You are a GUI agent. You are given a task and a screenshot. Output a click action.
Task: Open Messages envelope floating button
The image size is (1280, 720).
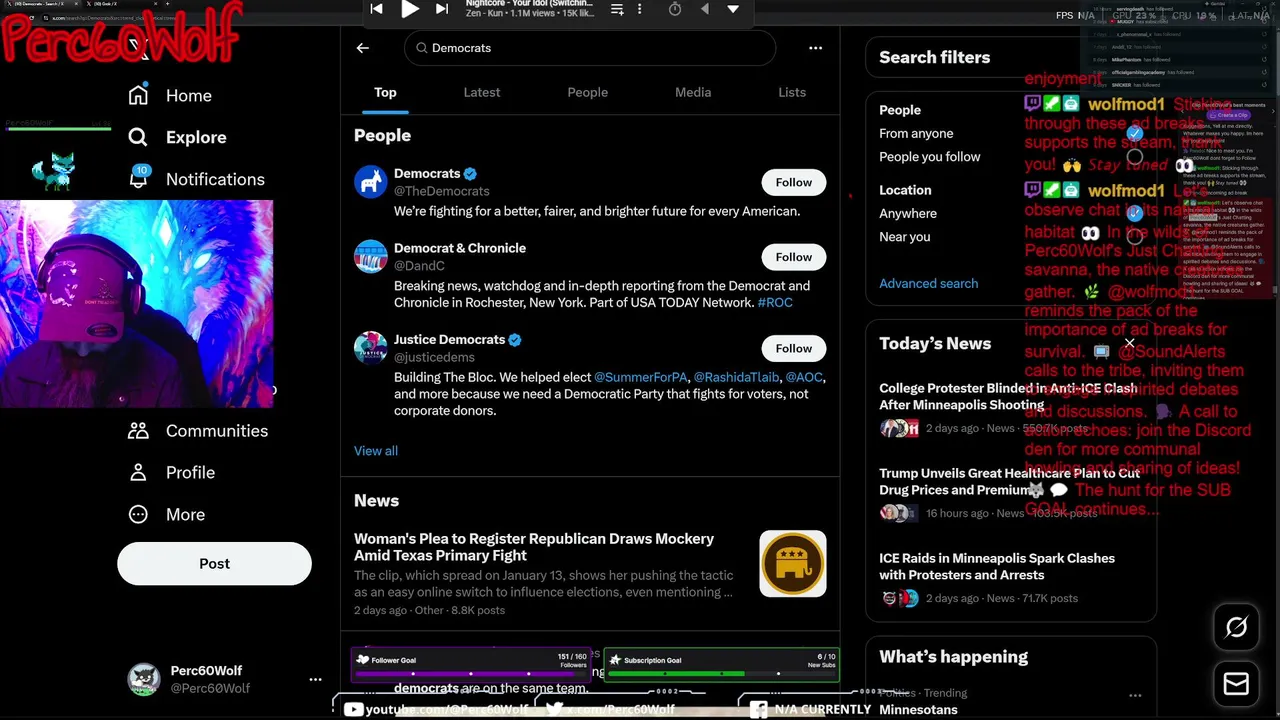point(1236,684)
